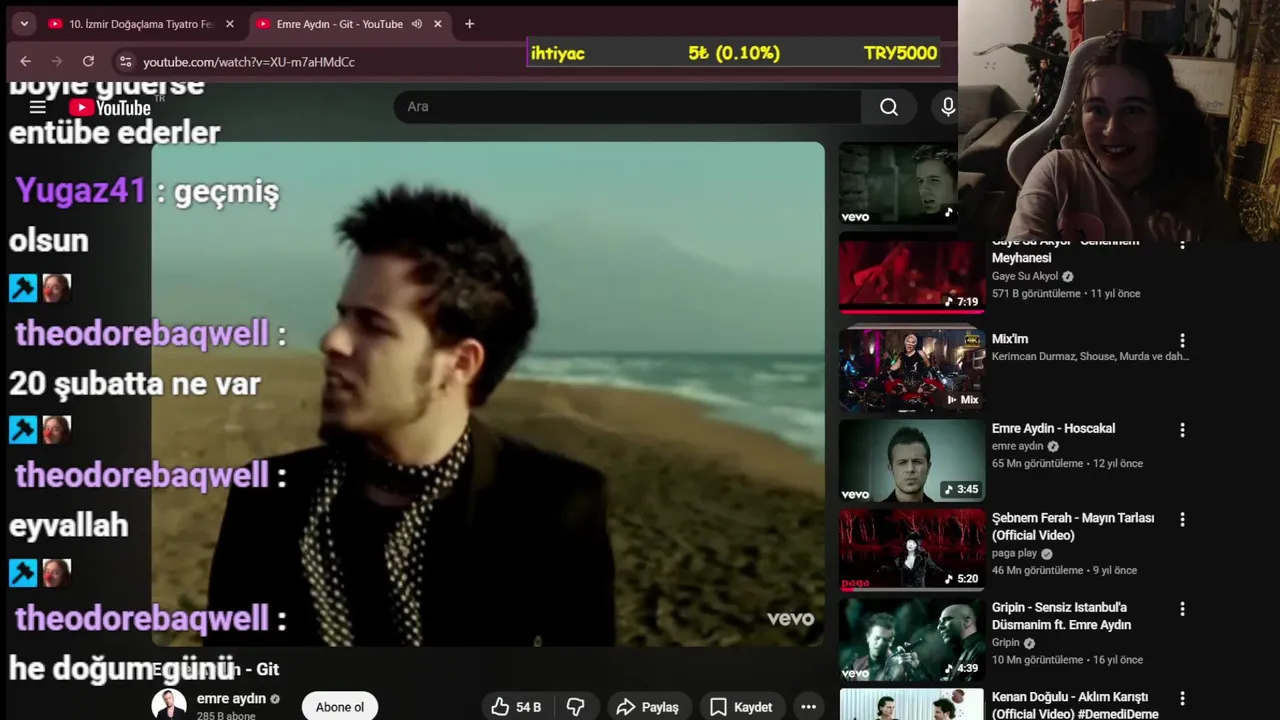Open the YouTube hamburger guide menu
Image resolution: width=1280 pixels, height=720 pixels.
38,107
